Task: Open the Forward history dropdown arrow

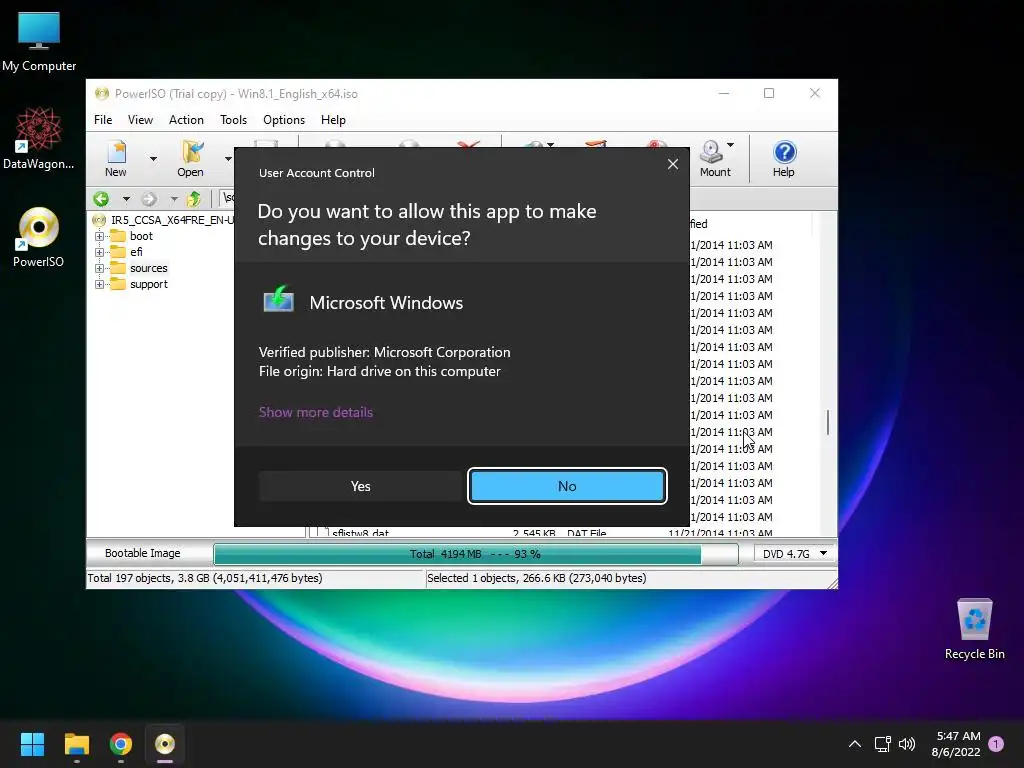Action: (174, 199)
